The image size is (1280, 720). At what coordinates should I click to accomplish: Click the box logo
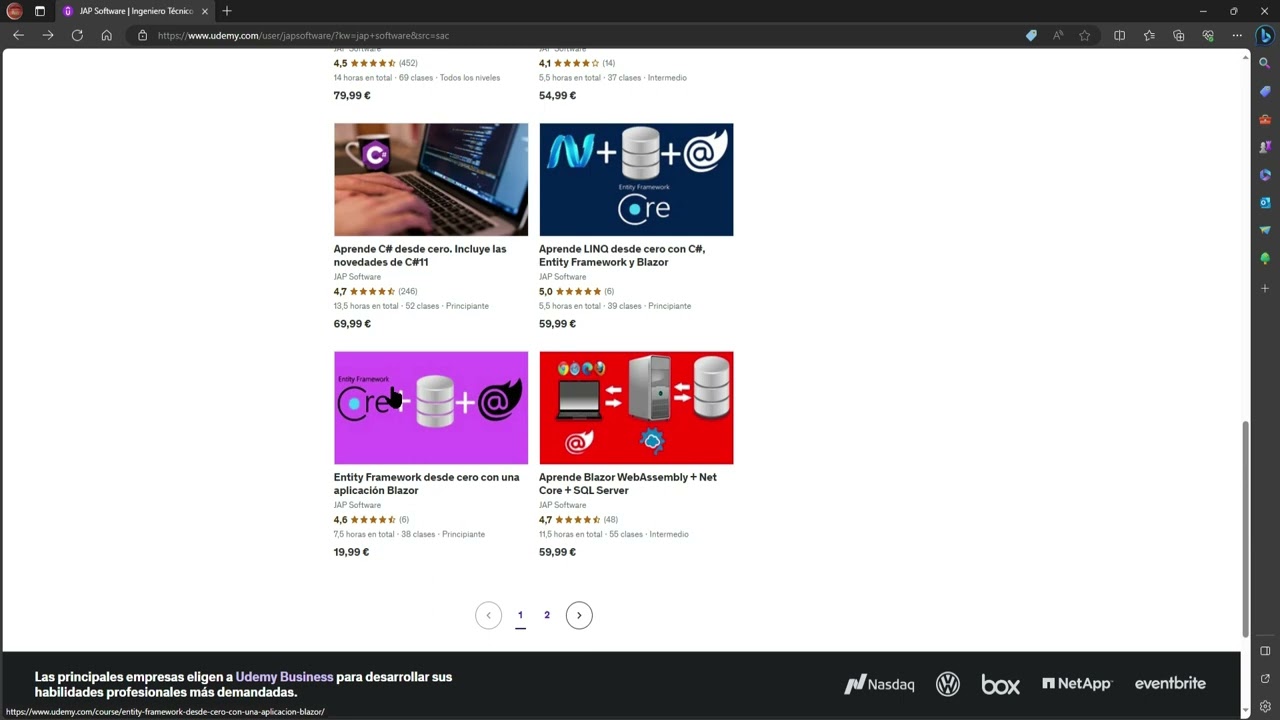pyautogui.click(x=1000, y=684)
